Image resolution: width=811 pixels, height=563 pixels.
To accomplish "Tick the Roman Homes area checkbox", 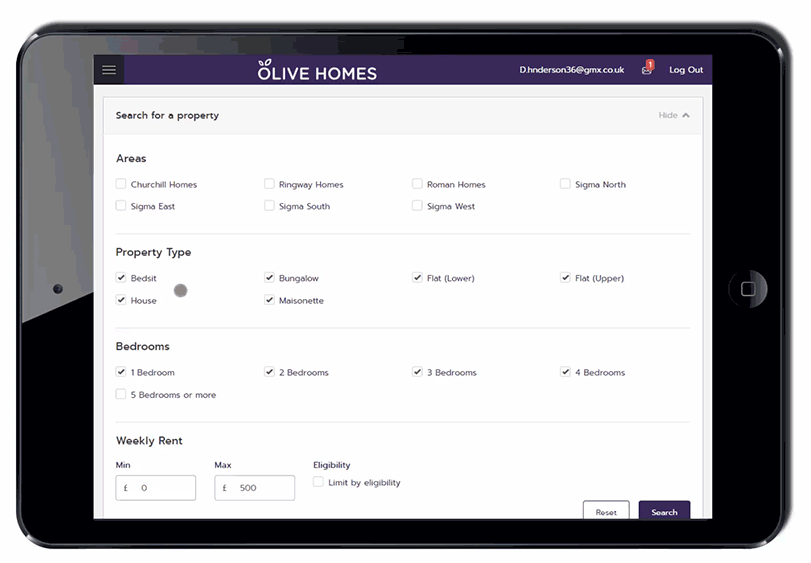I will [417, 184].
